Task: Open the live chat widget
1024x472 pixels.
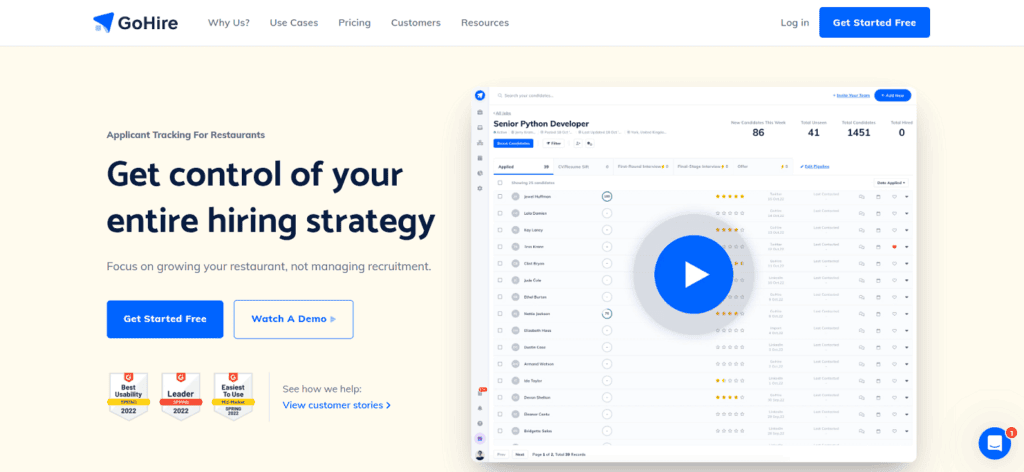Action: click(x=995, y=443)
